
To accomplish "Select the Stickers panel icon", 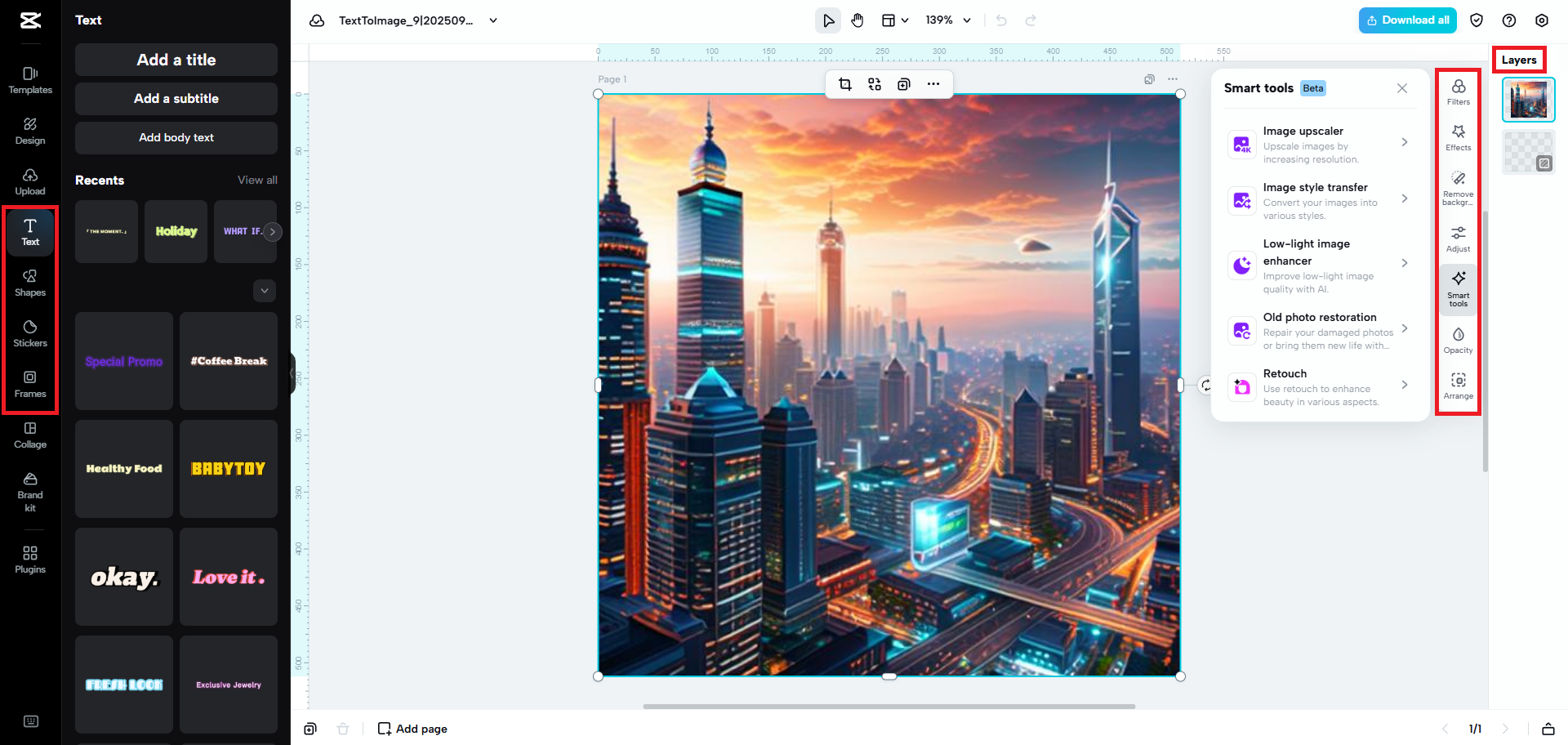I will click(30, 332).
